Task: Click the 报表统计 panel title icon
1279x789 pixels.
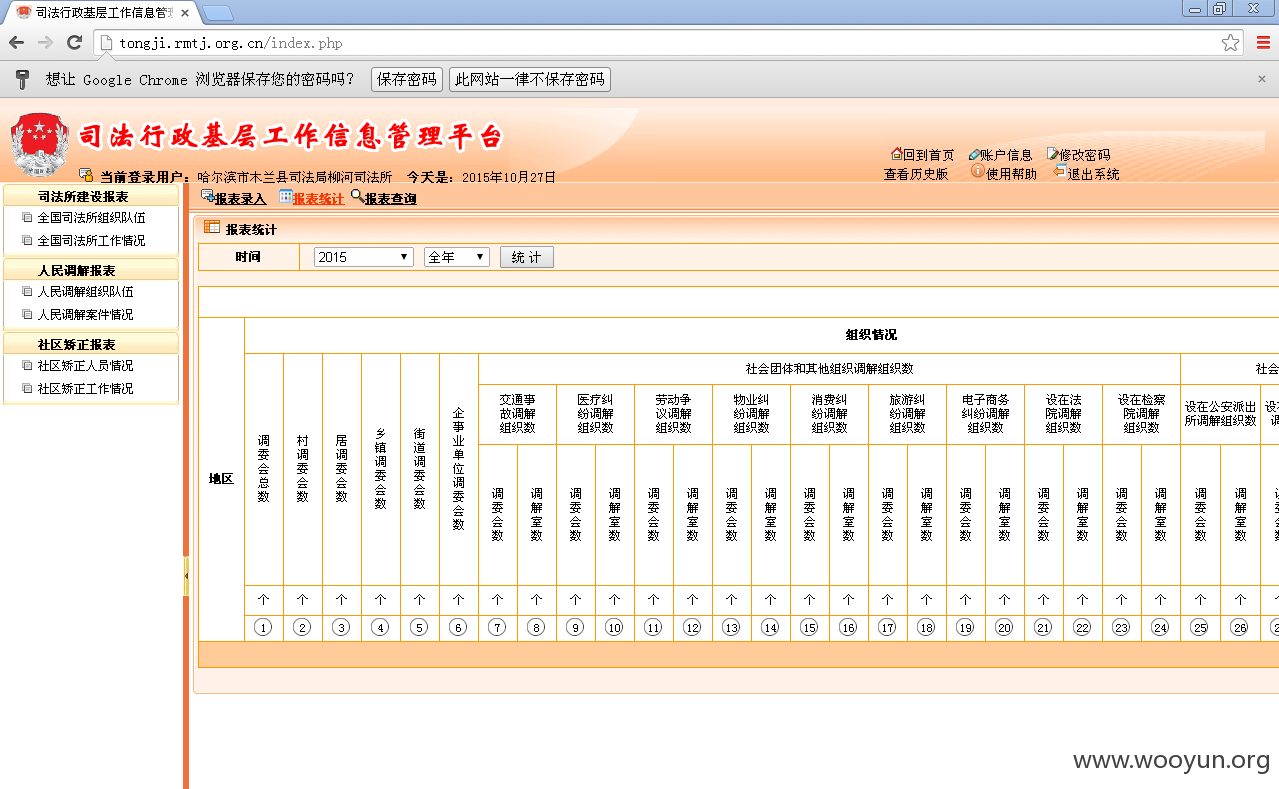Action: 212,227
